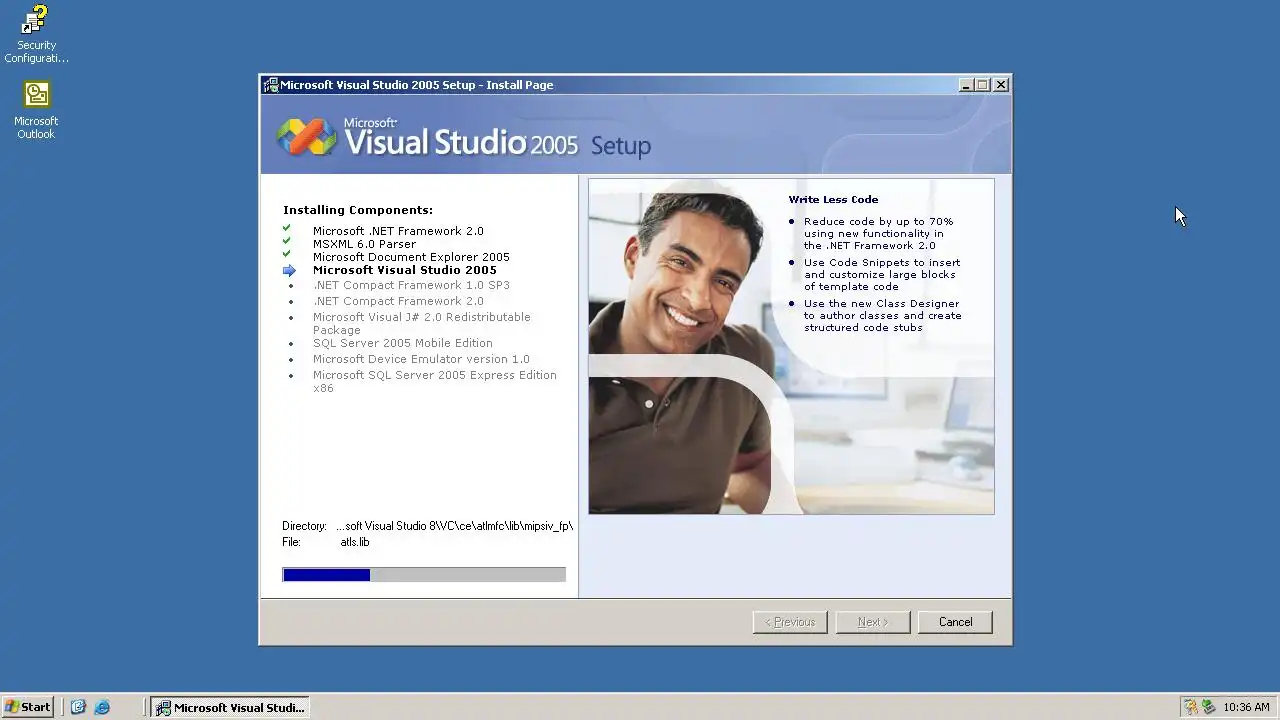Select 'Microsoft Document Explorer 2005' item
1280x720 pixels.
(x=411, y=257)
